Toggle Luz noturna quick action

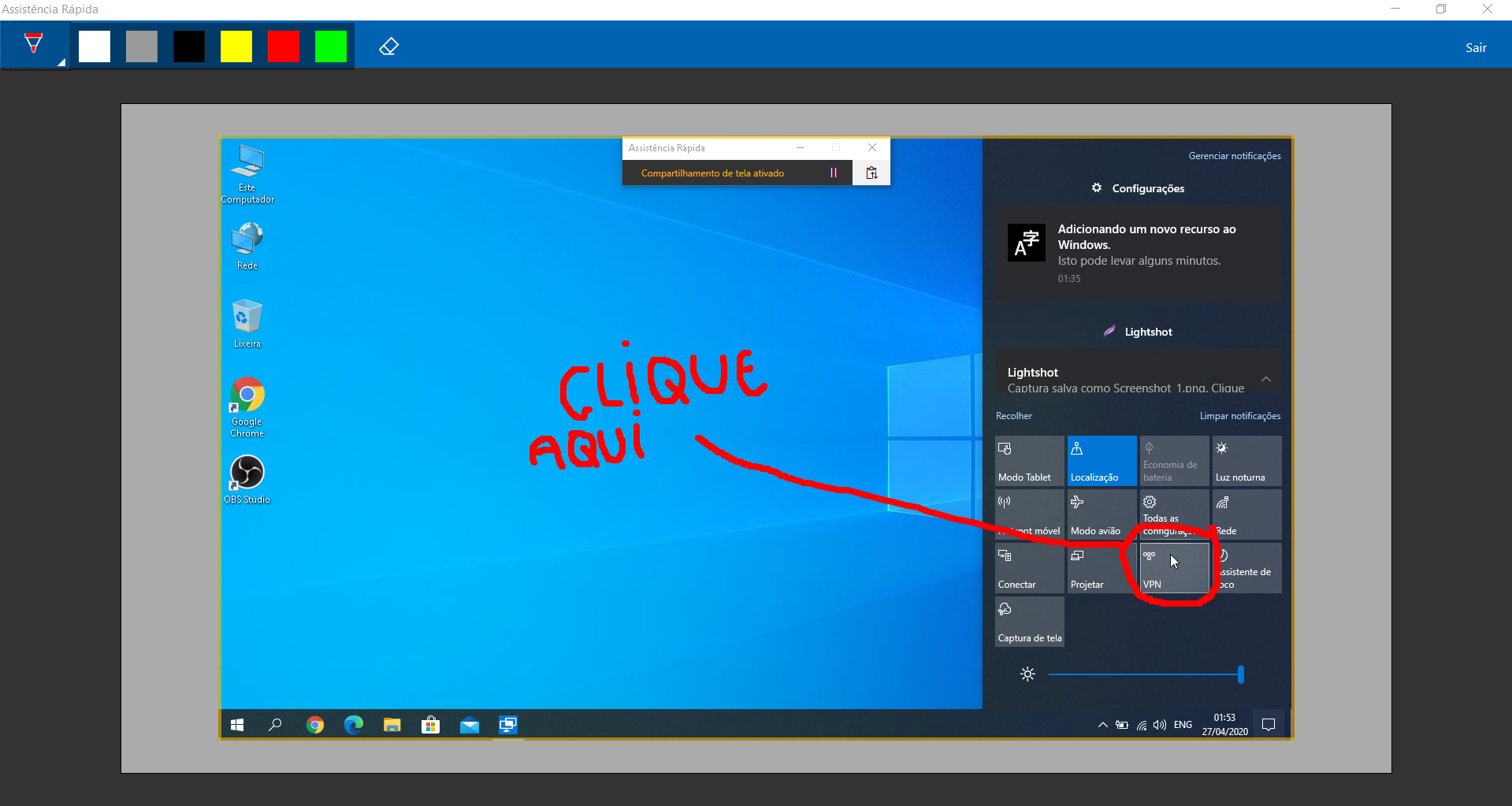point(1246,461)
